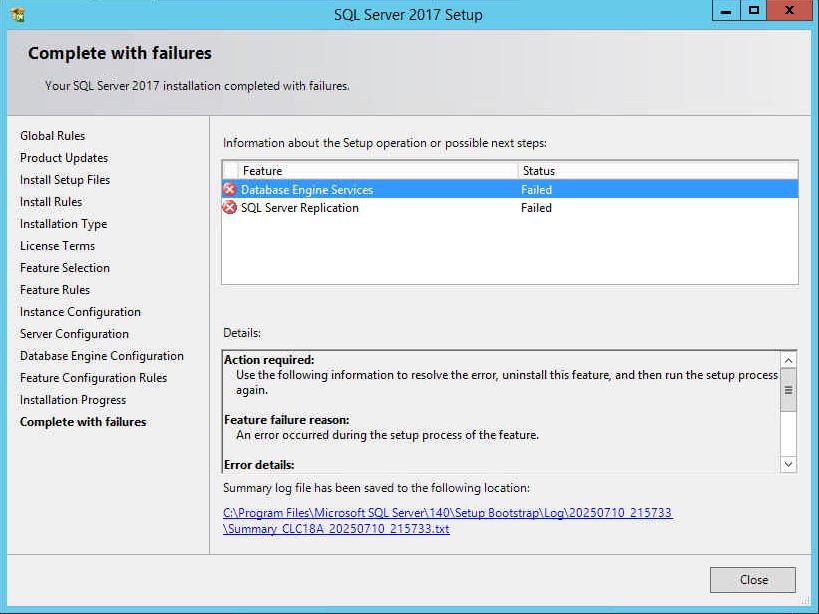Click the Feature column header
Viewport: 819px width, 614px height.
click(378, 171)
